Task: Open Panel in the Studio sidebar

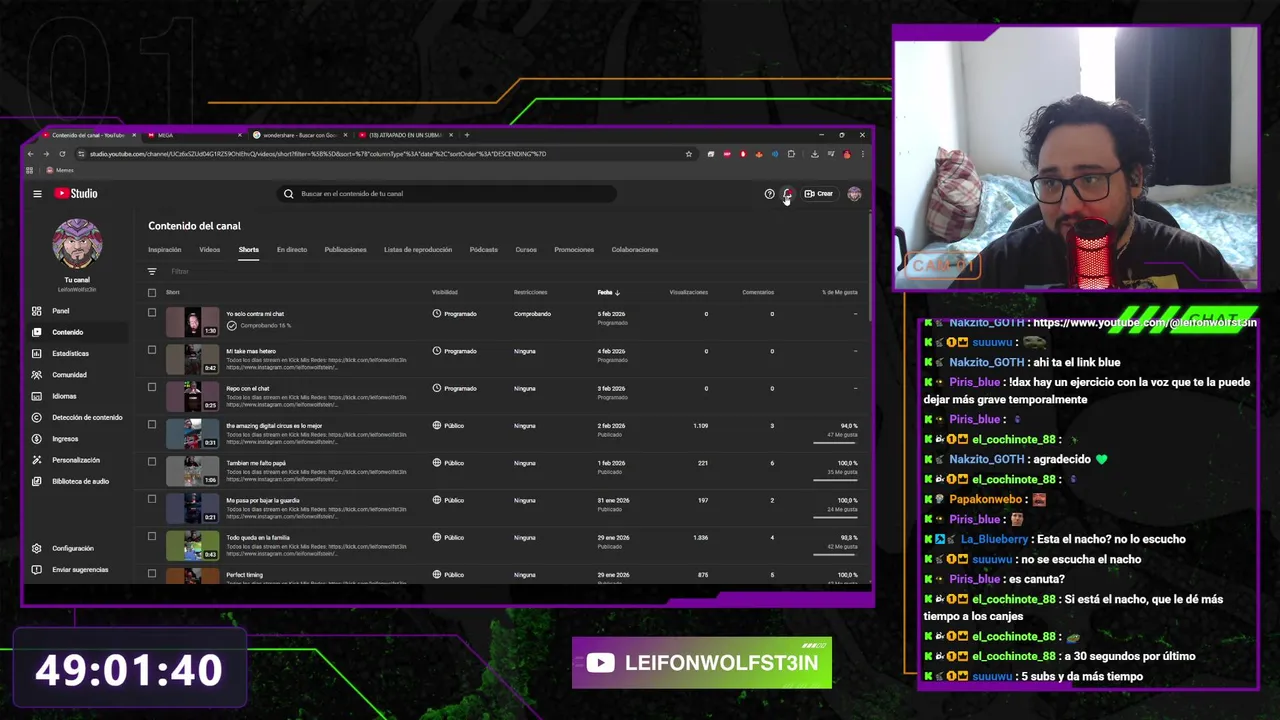Action: point(61,311)
